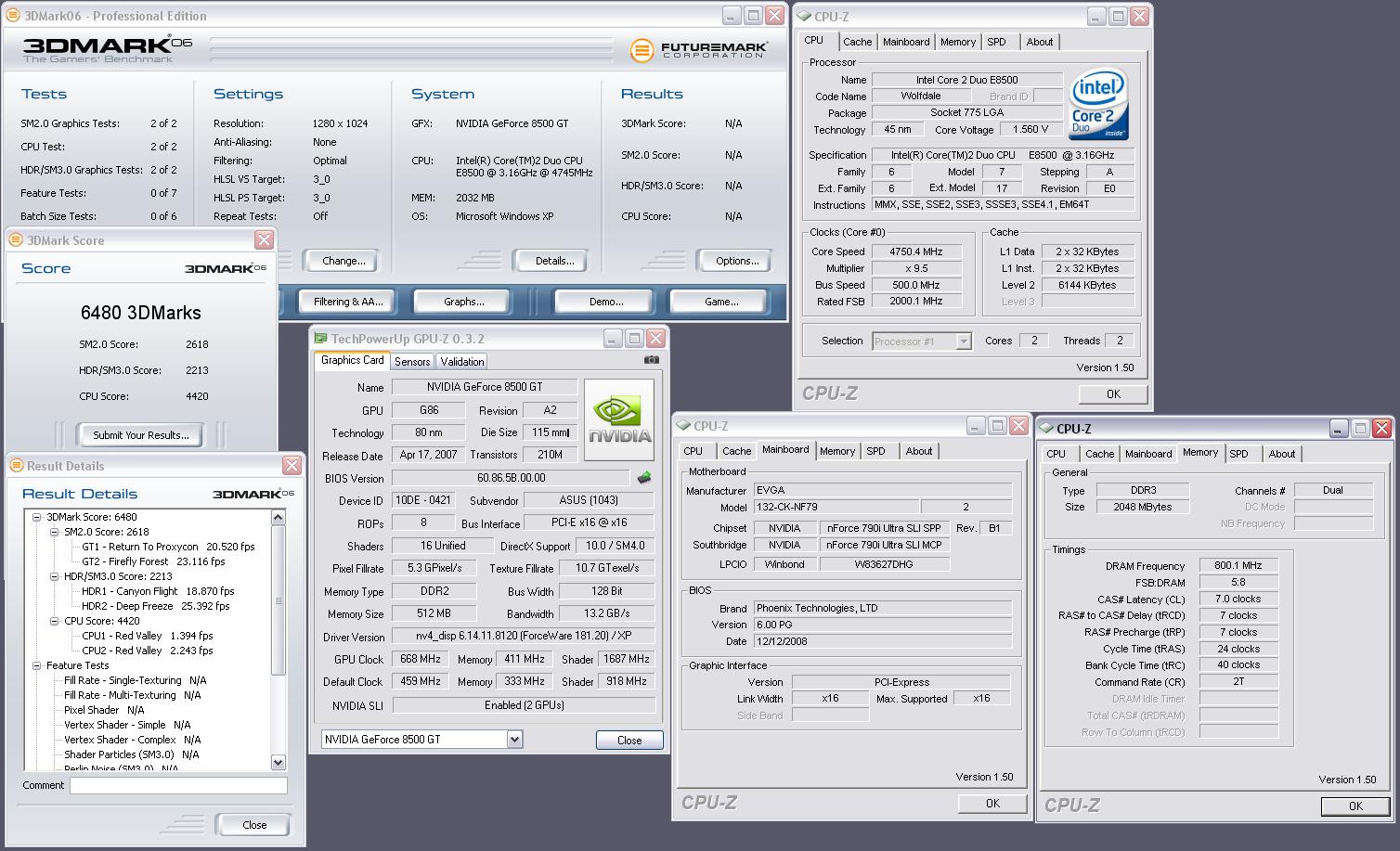Click the Intel Core 2 Duo logo
Viewport: 1400px width, 851px height.
(1098, 104)
